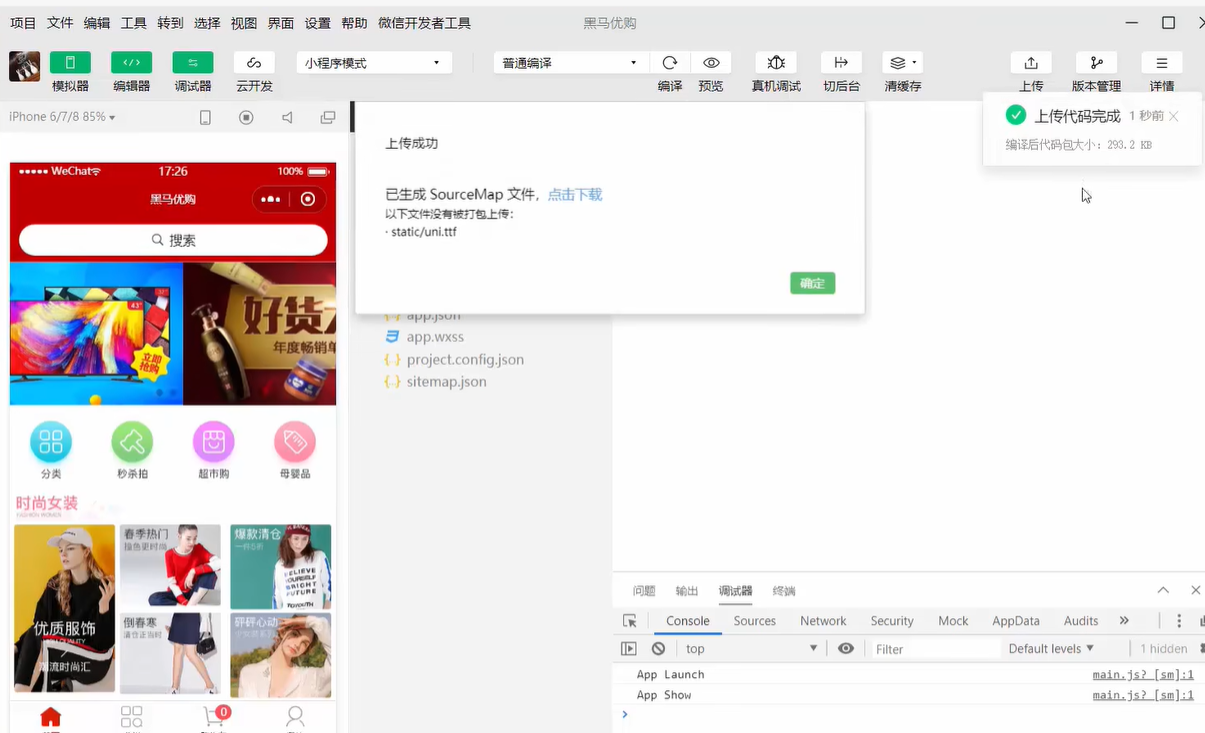The image size is (1205, 733).
Task: Click the green 确定 button in the dialog
Action: pos(812,283)
